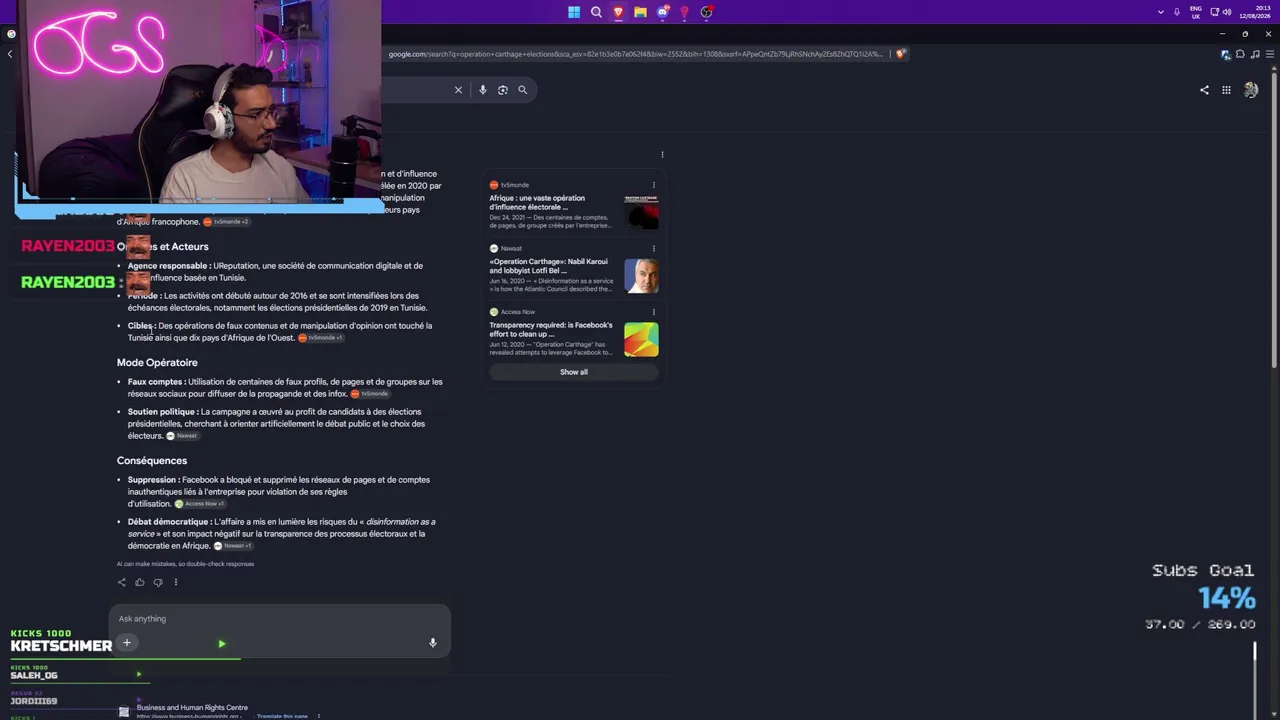Image resolution: width=1280 pixels, height=720 pixels.
Task: Show hidden system tray icons chevron
Action: coord(1160,12)
